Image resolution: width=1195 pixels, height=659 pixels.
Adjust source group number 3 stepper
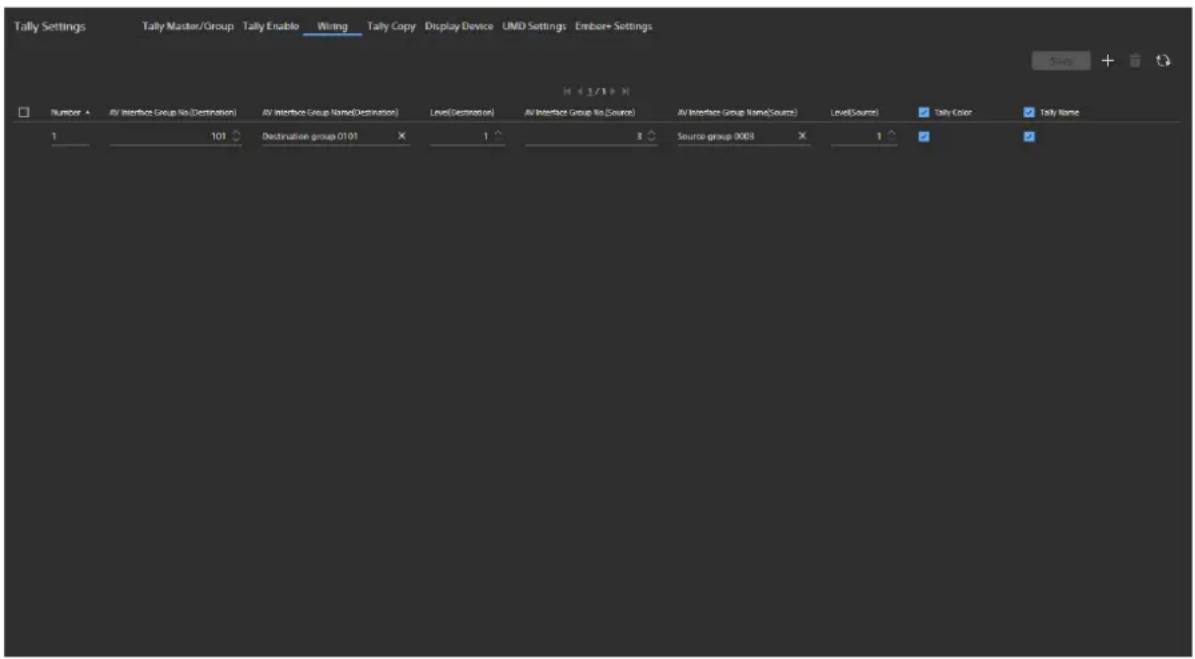coord(652,136)
